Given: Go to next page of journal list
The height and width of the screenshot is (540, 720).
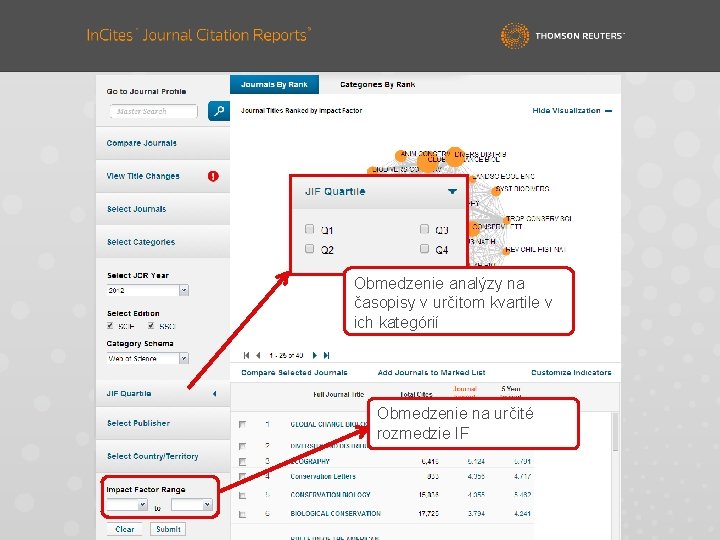Looking at the screenshot, I should click(x=315, y=355).
